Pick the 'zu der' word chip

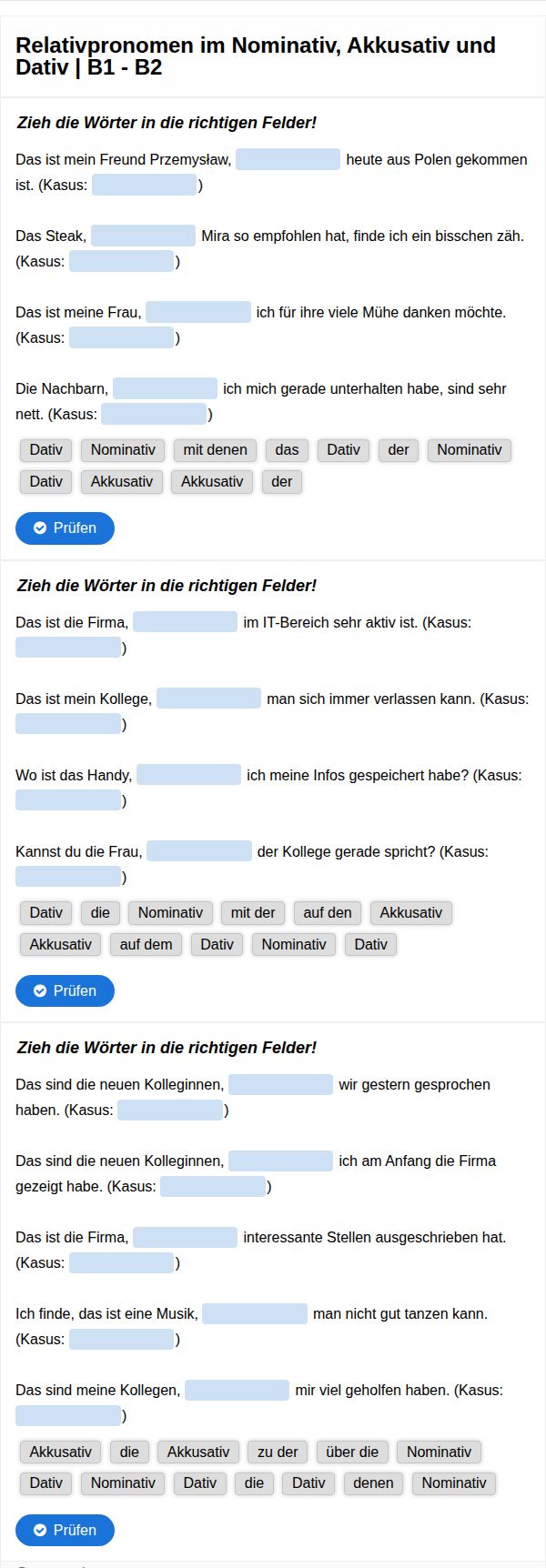[x=278, y=1452]
